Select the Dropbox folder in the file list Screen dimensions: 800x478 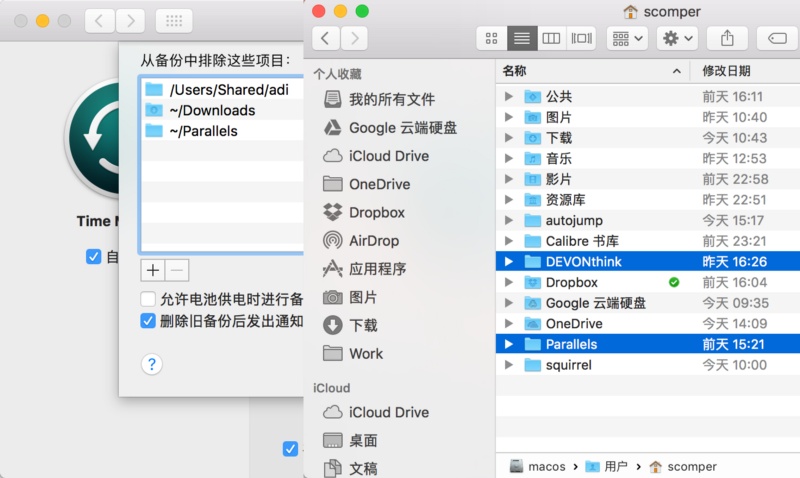tap(648, 282)
